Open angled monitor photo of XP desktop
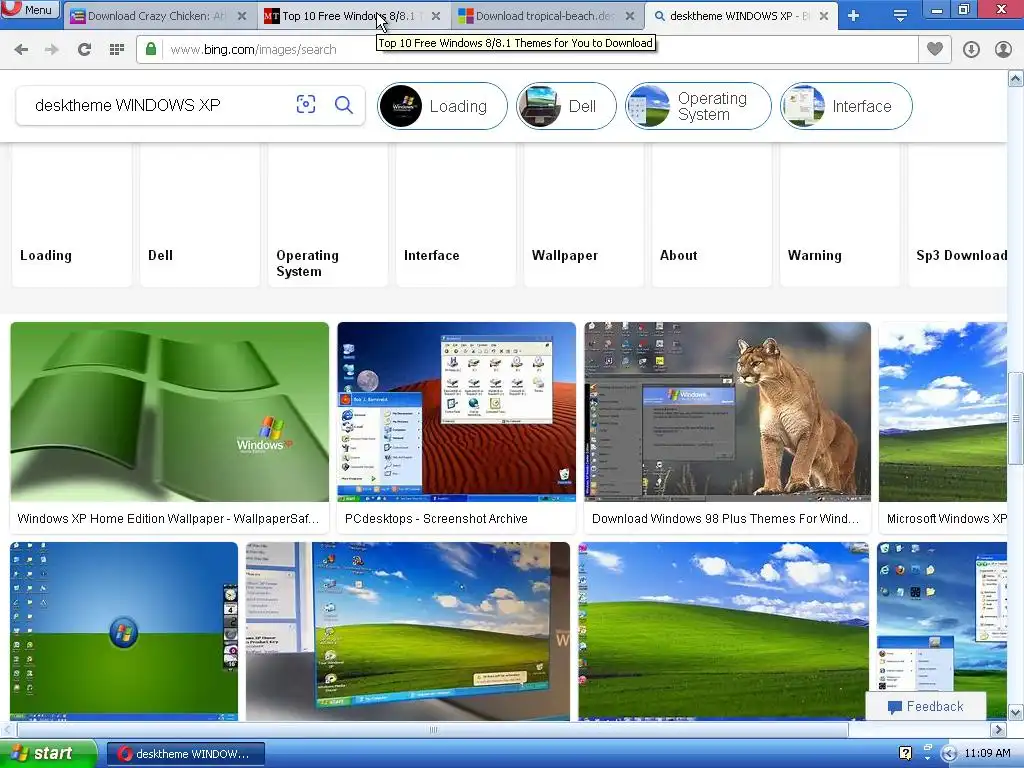Screen dimensions: 1024x768 click(408, 632)
